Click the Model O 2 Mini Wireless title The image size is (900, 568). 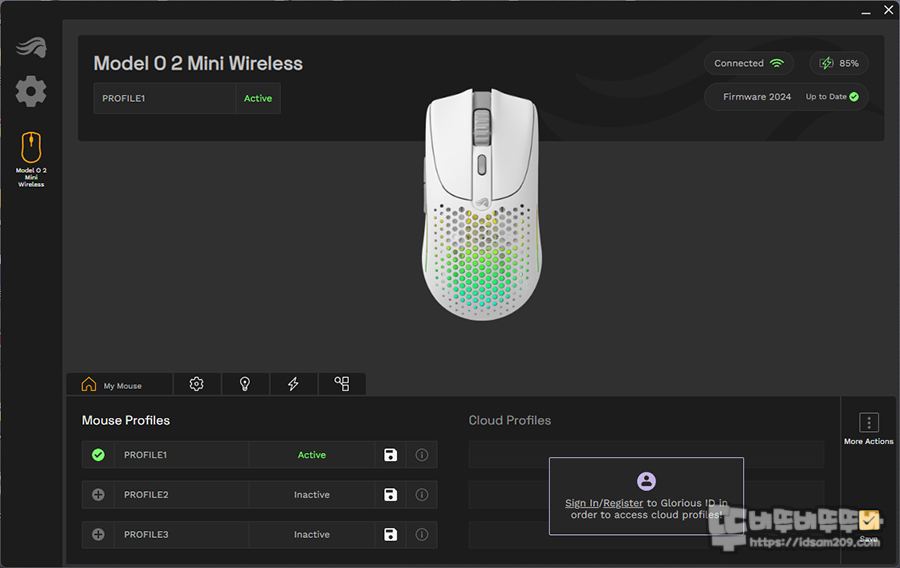tap(198, 63)
